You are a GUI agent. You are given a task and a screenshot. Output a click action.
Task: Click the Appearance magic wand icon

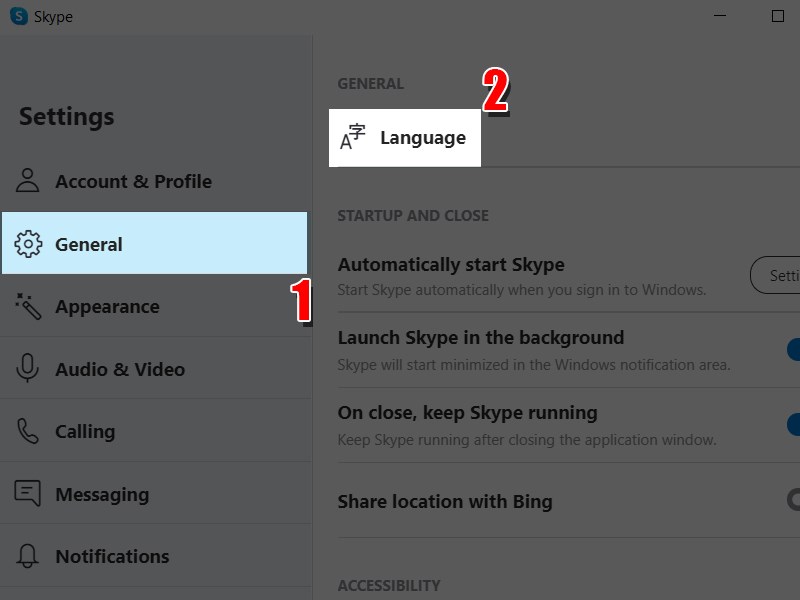click(28, 306)
